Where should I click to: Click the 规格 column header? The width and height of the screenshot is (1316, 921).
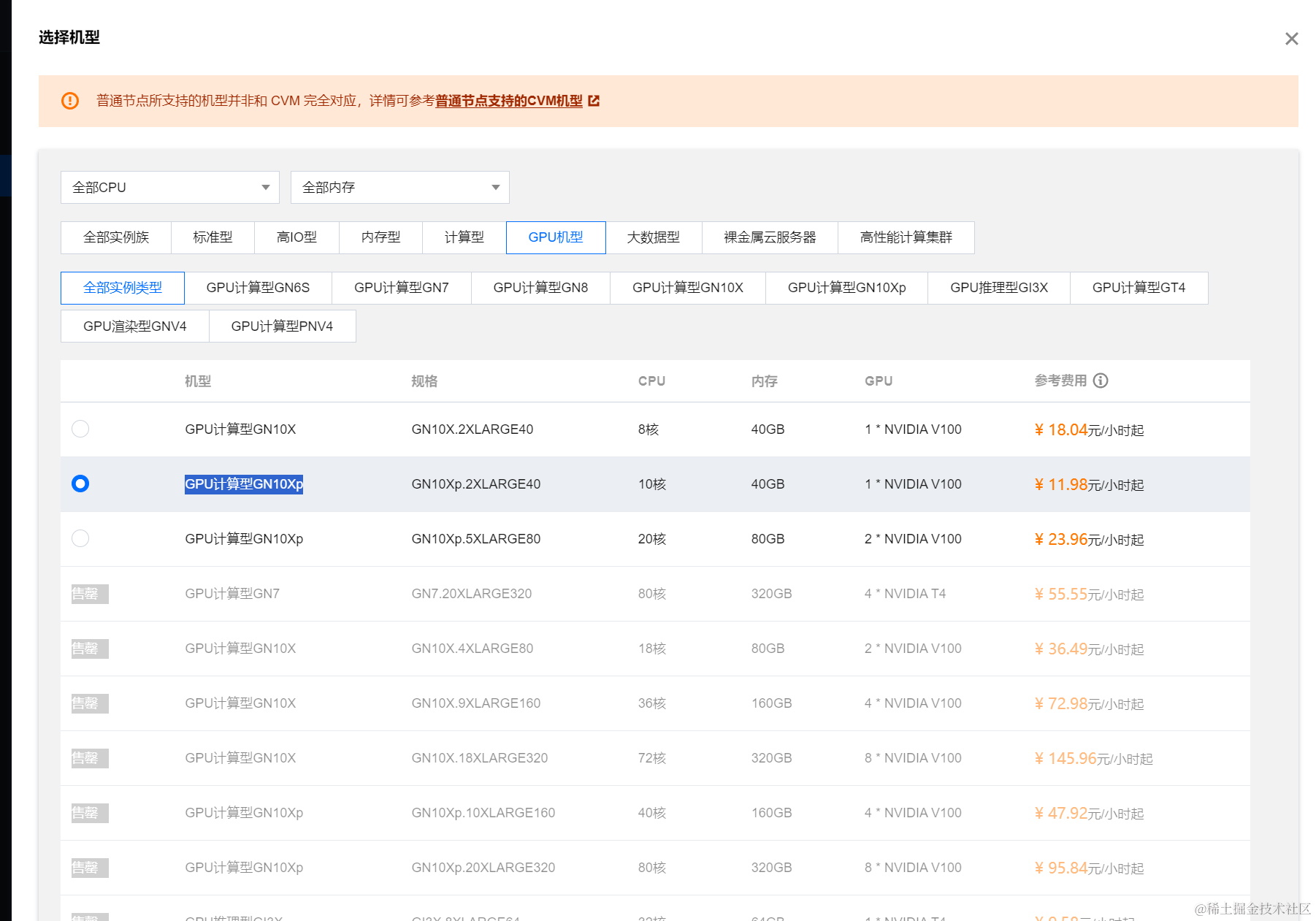tap(424, 381)
